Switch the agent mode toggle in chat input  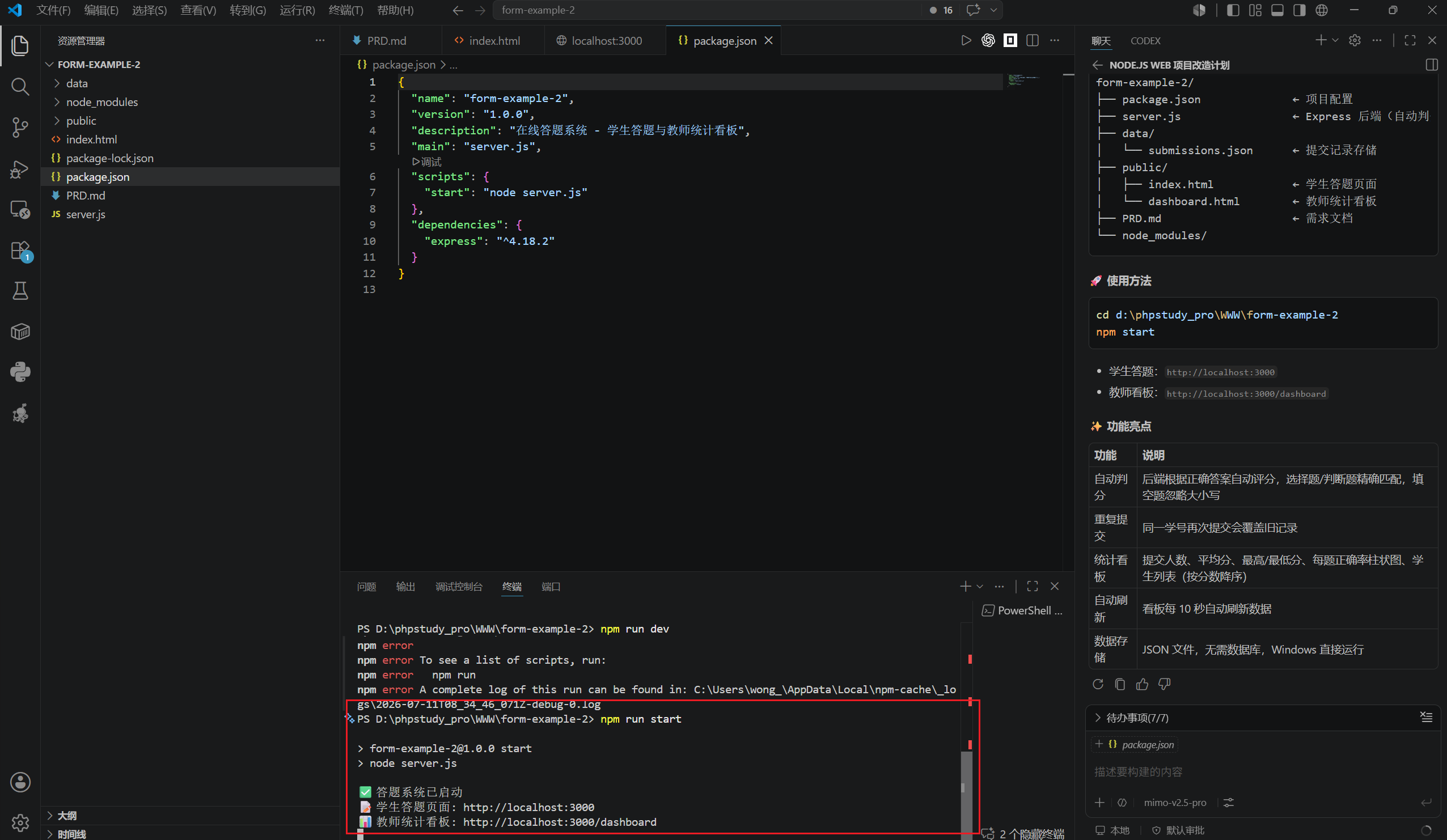[1122, 803]
